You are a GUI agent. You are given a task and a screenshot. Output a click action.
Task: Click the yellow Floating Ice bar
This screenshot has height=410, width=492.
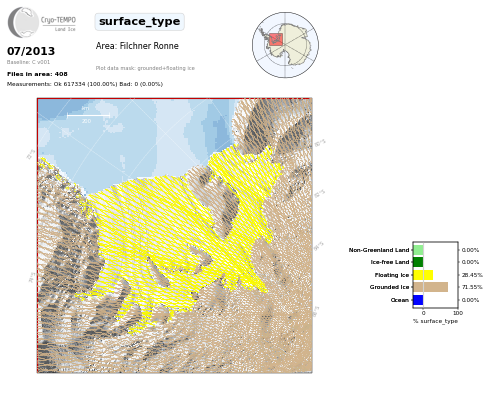tap(423, 275)
